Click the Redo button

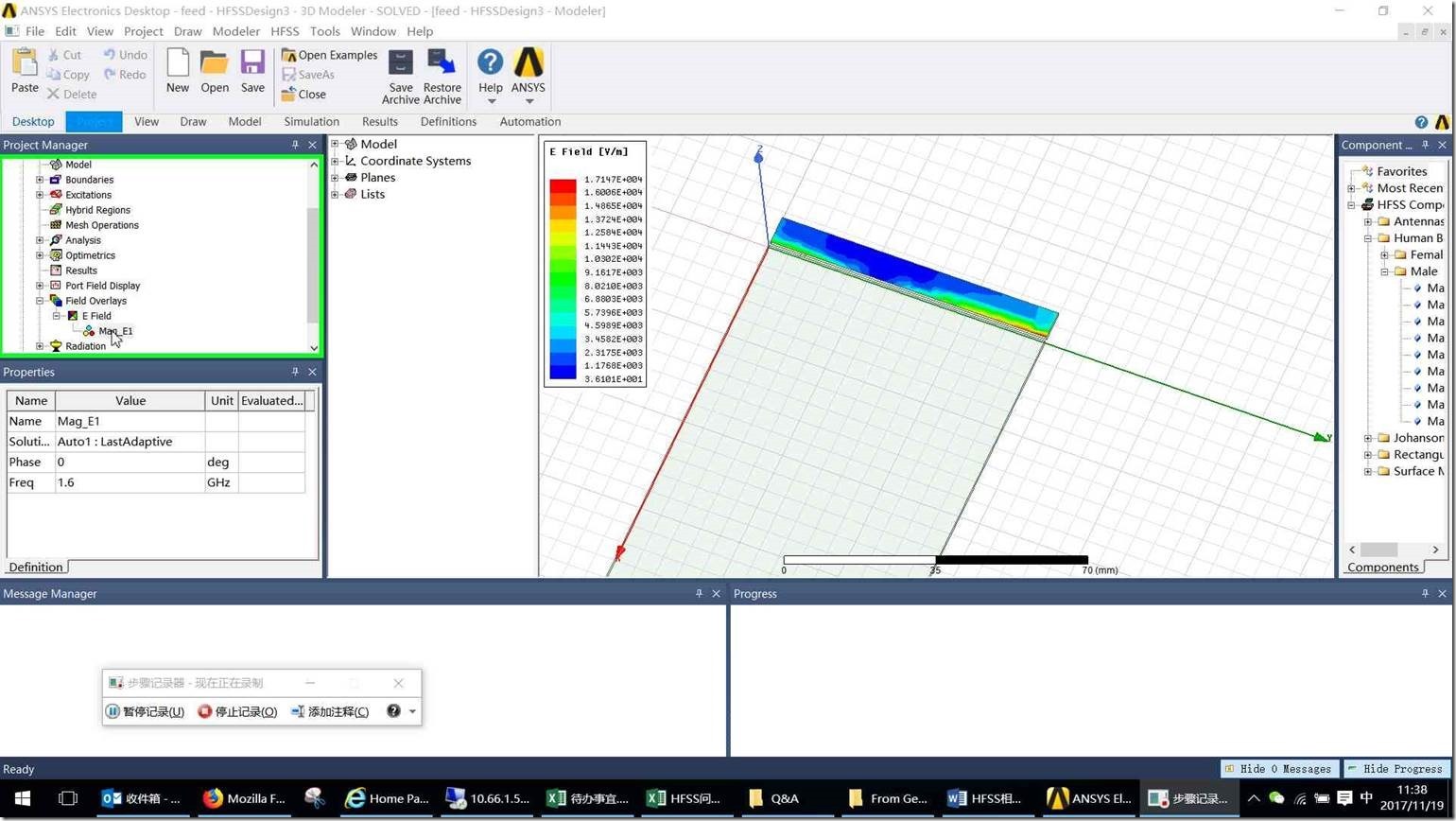coord(125,75)
